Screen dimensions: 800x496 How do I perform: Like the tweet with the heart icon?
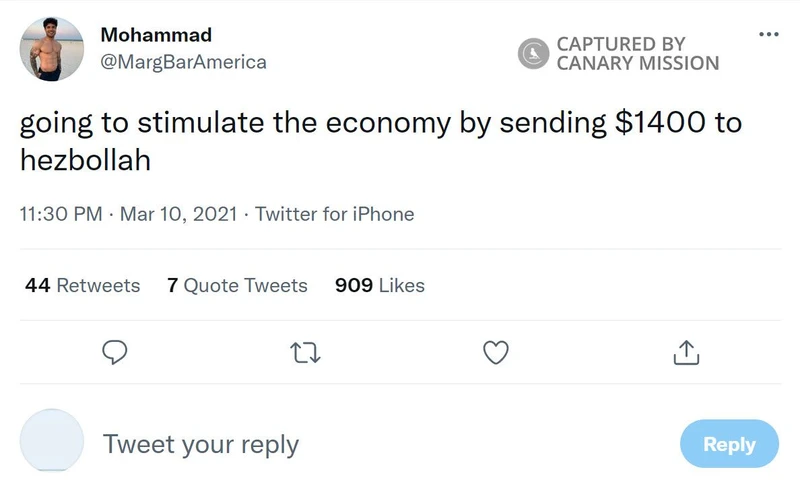point(496,352)
